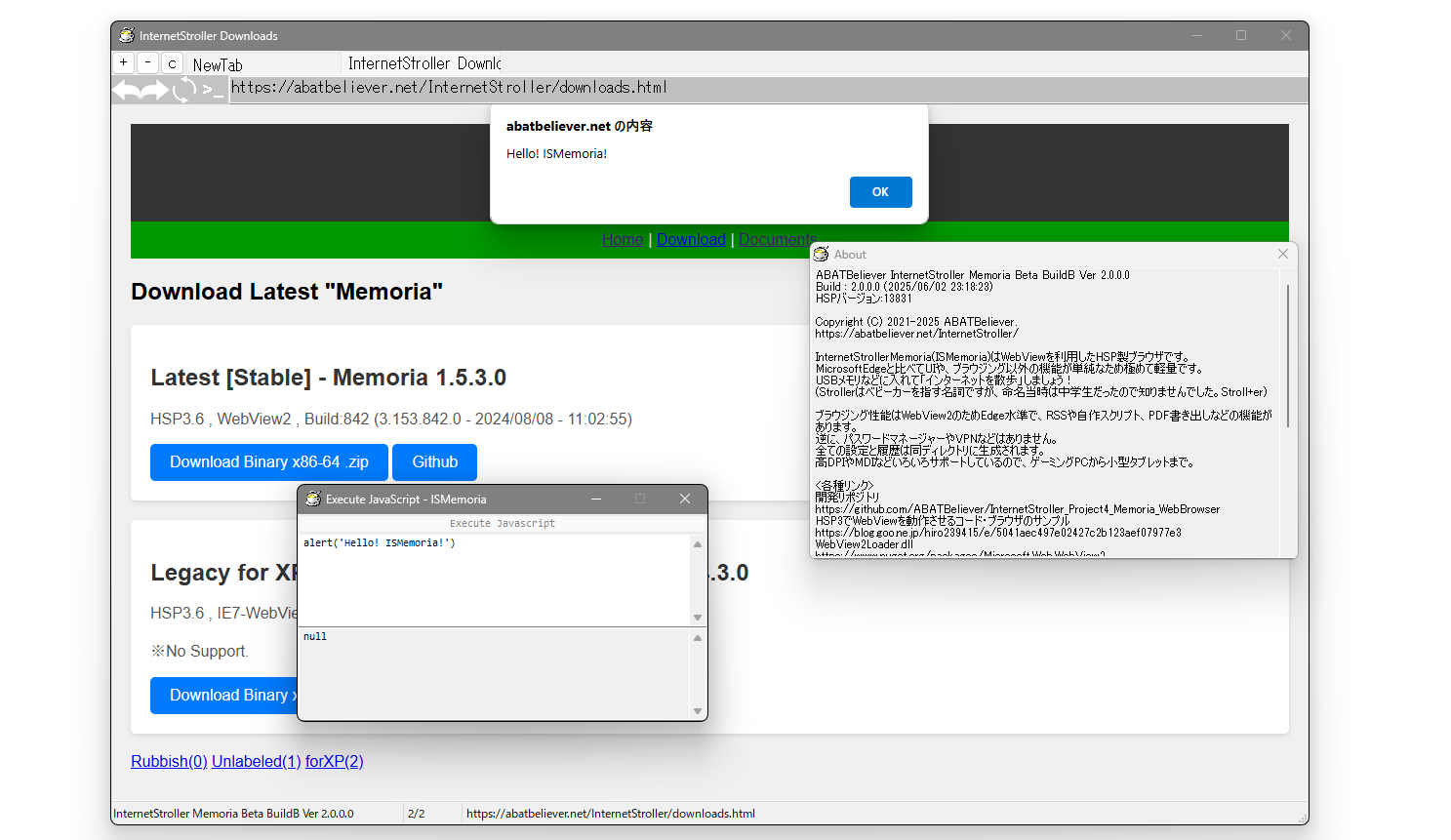Open the Github button for latest stable
This screenshot has width=1451, height=840.
click(434, 462)
